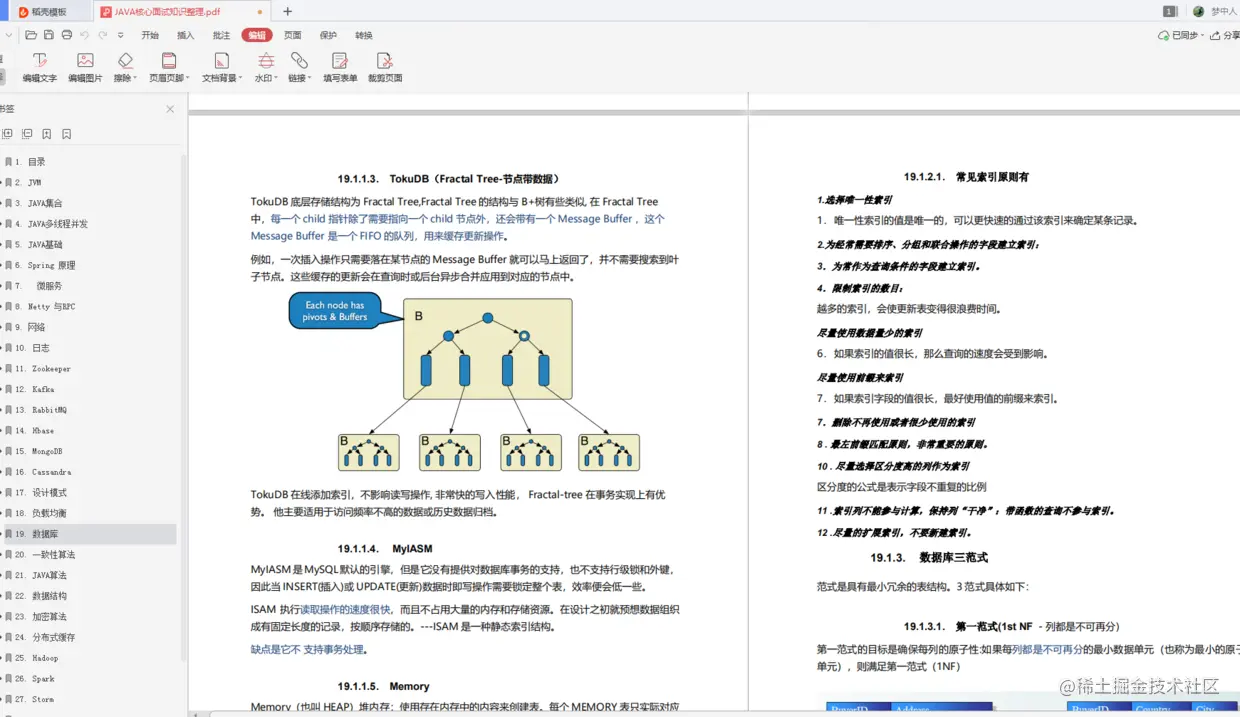Click heading 19.1.3. 数据库三范式
Viewport: 1240px width, 717px height.
click(x=929, y=558)
